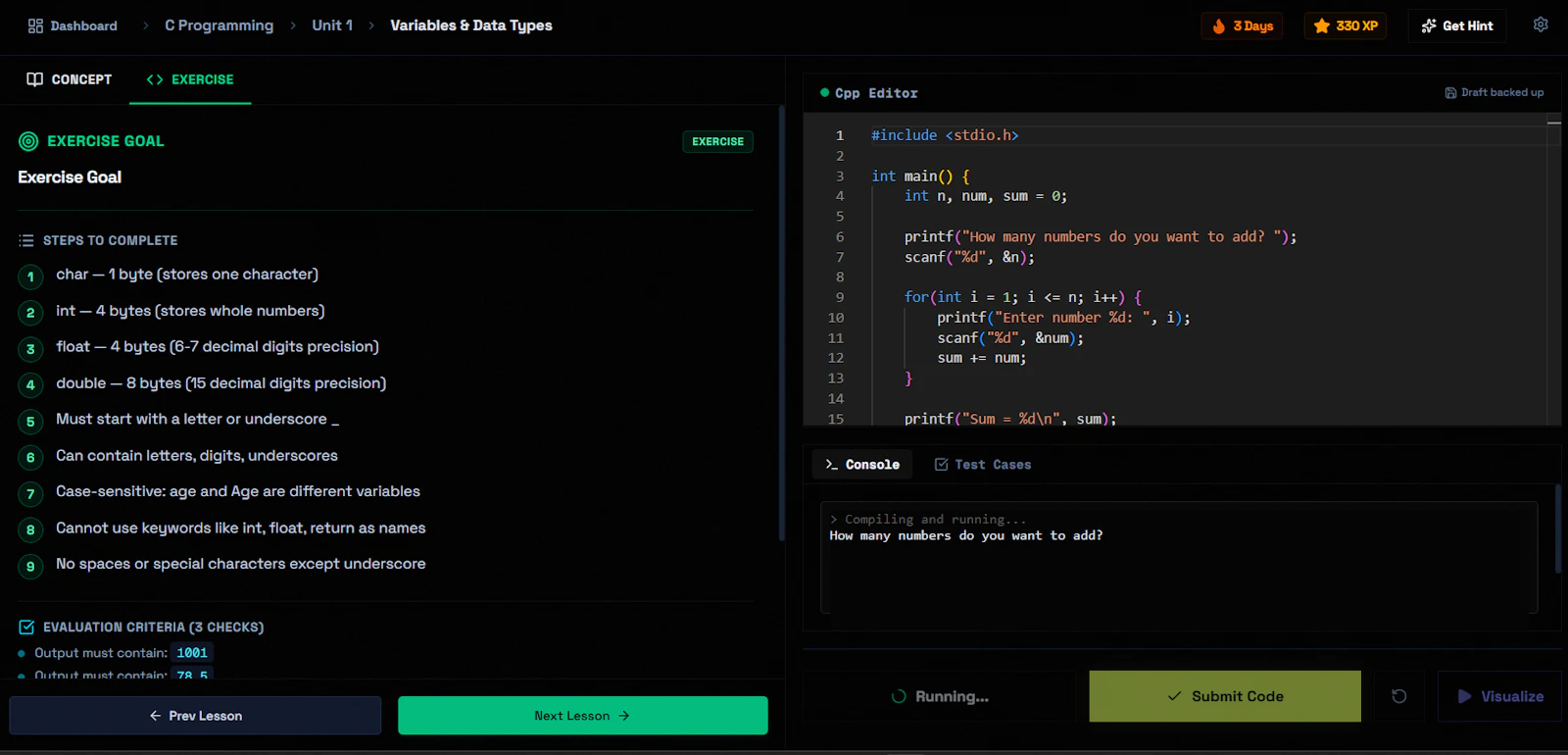
Task: Open the Unit 1 breadcrumb
Action: point(332,25)
